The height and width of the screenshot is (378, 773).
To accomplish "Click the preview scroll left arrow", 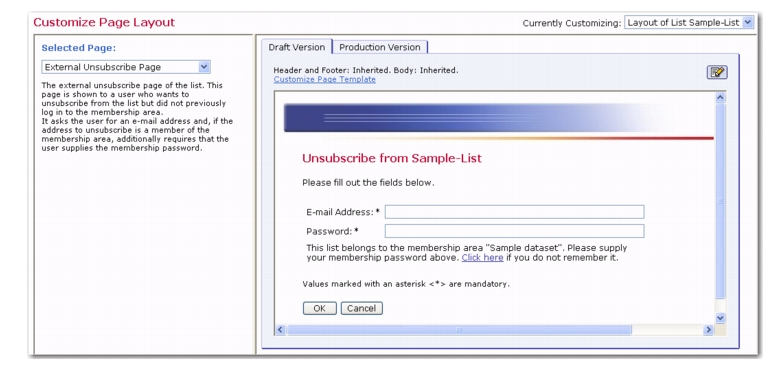I will pos(281,329).
